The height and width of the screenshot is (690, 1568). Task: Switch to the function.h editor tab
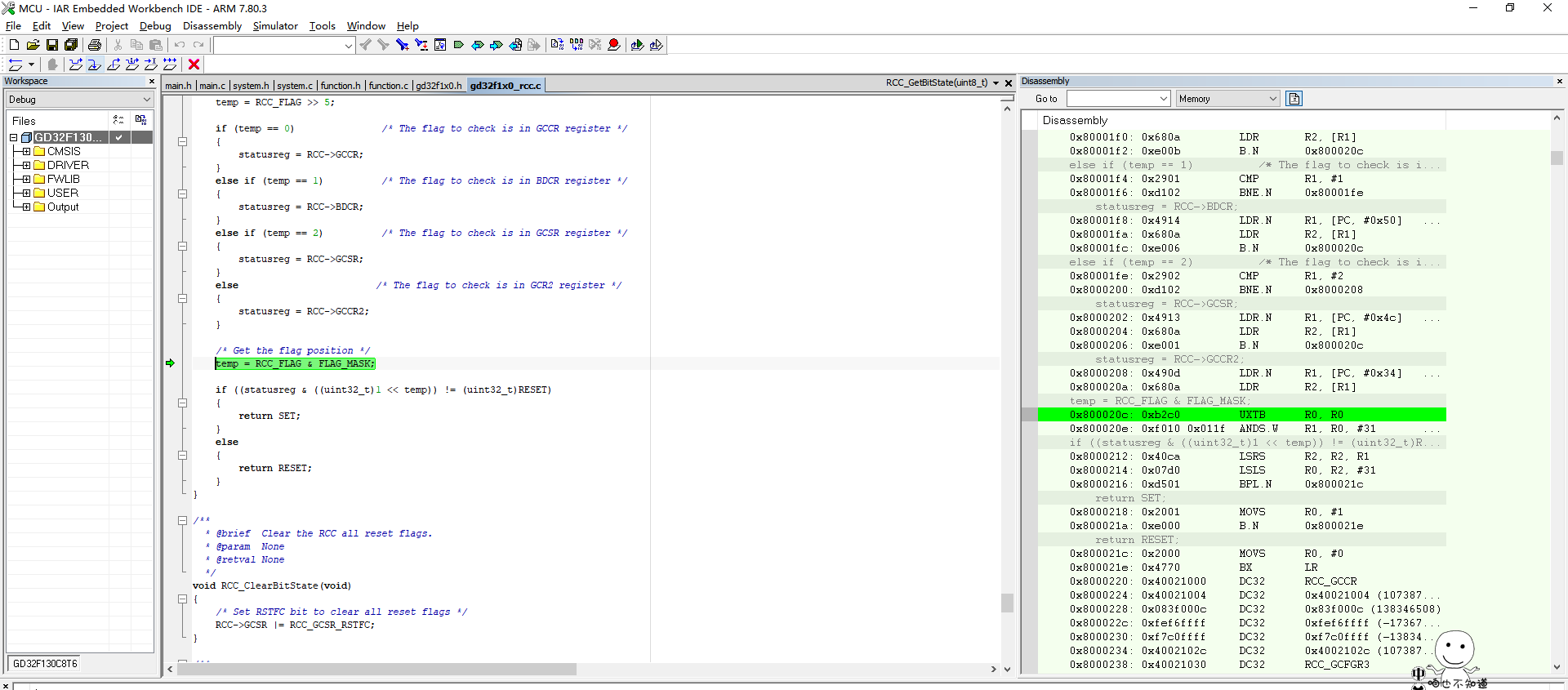(341, 86)
